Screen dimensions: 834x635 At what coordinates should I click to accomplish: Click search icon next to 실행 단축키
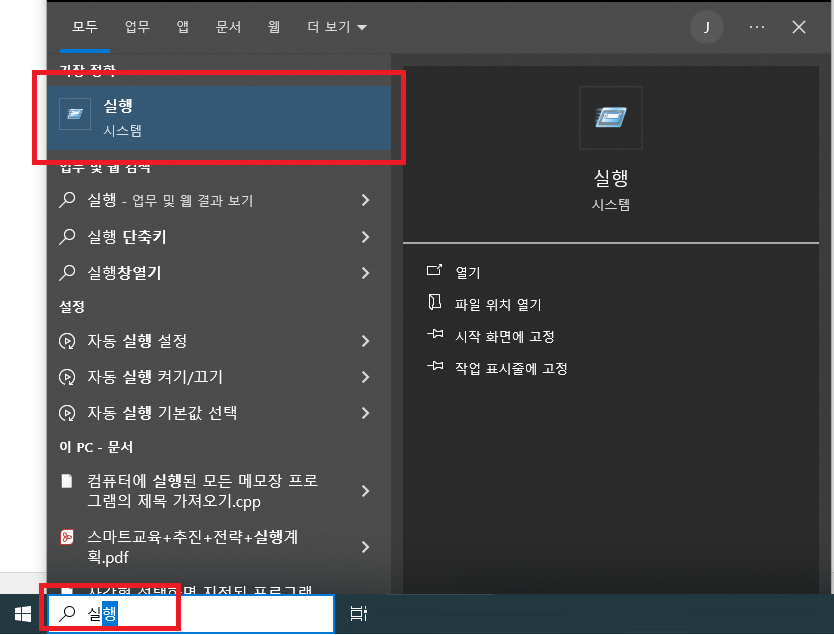point(67,237)
